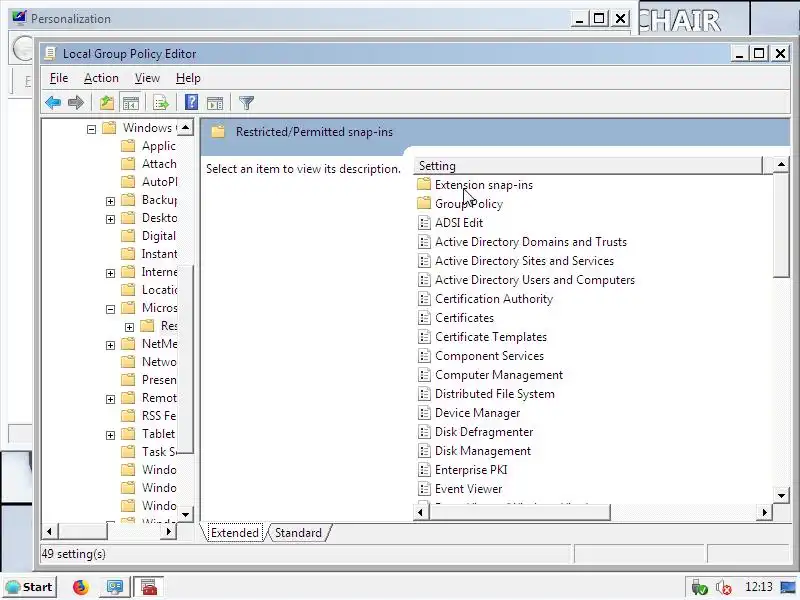The height and width of the screenshot is (600, 800).
Task: Switch to the Standard tab
Action: [298, 533]
